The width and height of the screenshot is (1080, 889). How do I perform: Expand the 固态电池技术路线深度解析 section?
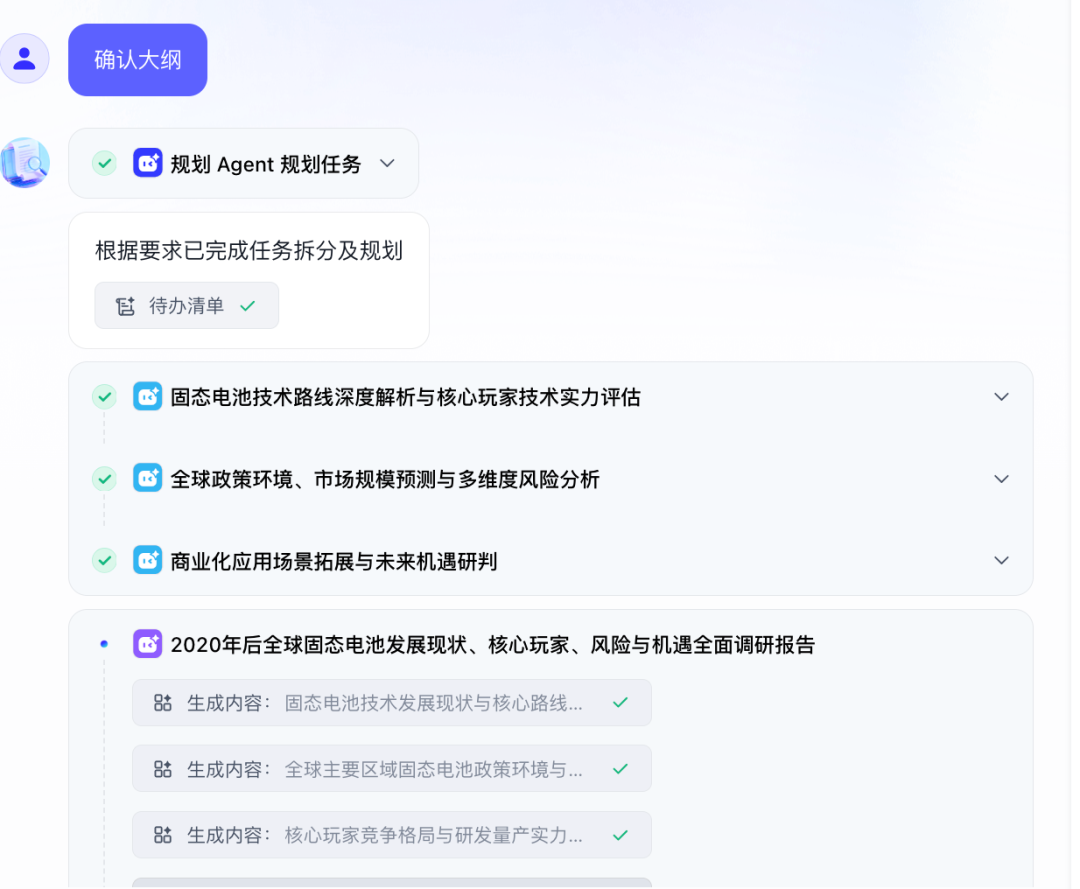point(1001,396)
